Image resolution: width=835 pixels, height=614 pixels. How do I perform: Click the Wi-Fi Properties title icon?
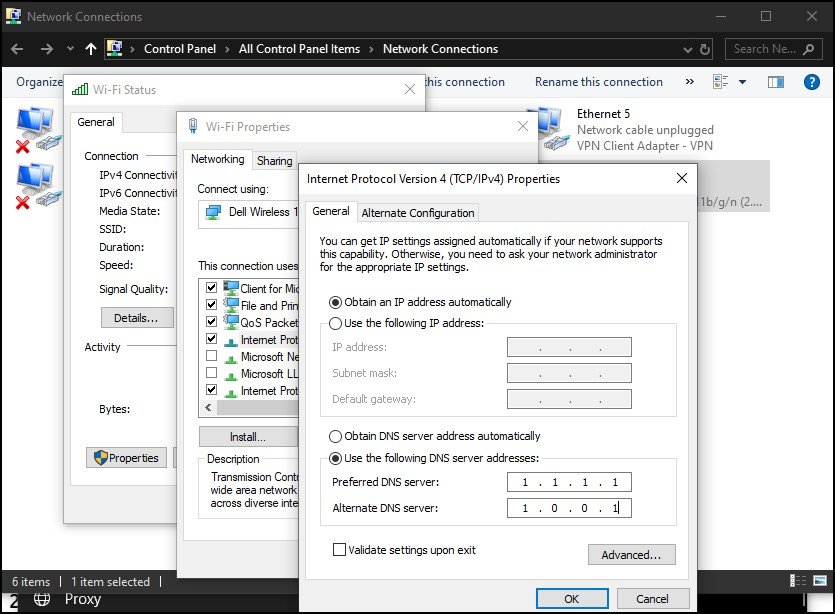[x=193, y=126]
